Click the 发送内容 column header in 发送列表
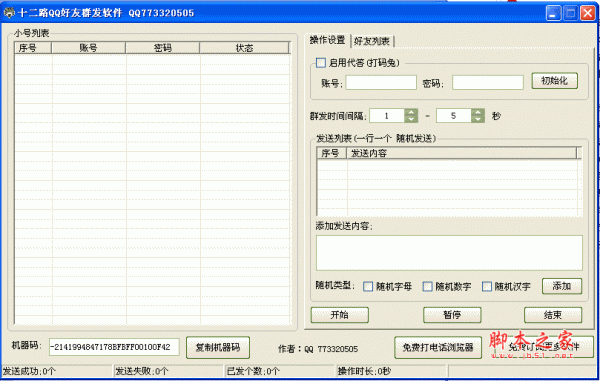This screenshot has width=600, height=381. 461,153
